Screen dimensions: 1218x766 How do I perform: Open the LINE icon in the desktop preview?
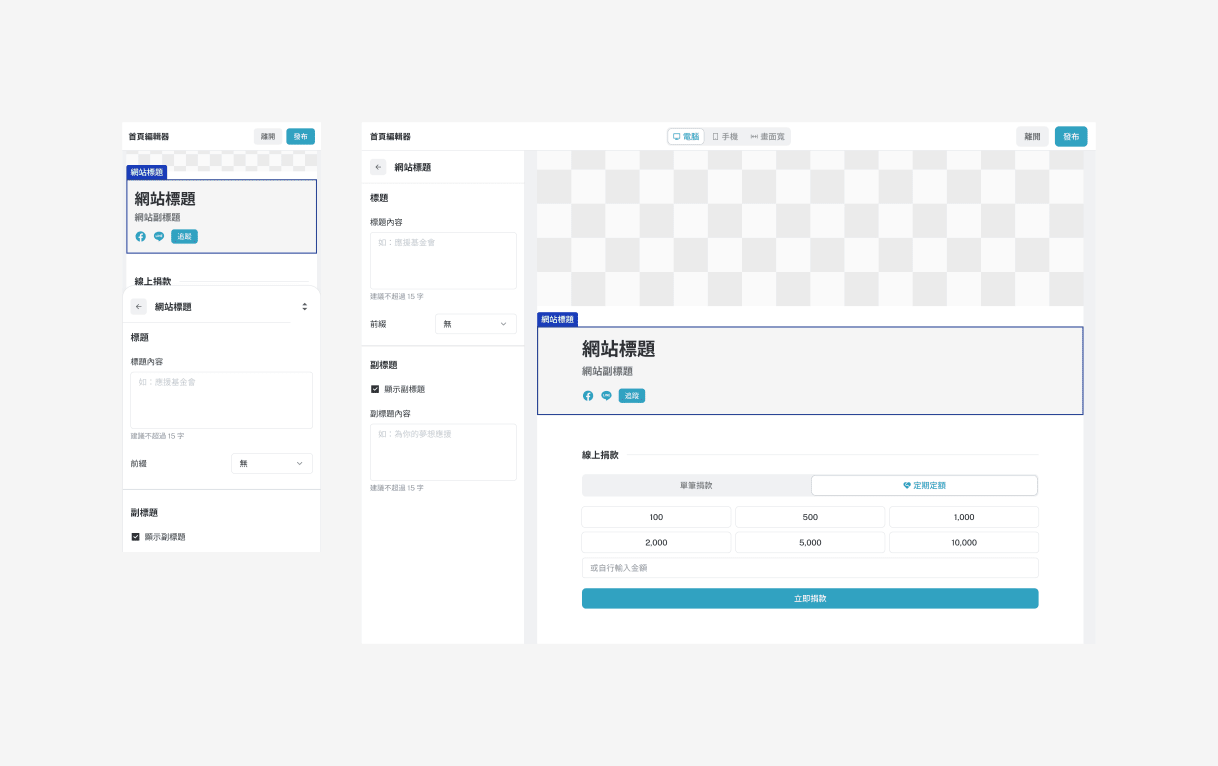(606, 396)
